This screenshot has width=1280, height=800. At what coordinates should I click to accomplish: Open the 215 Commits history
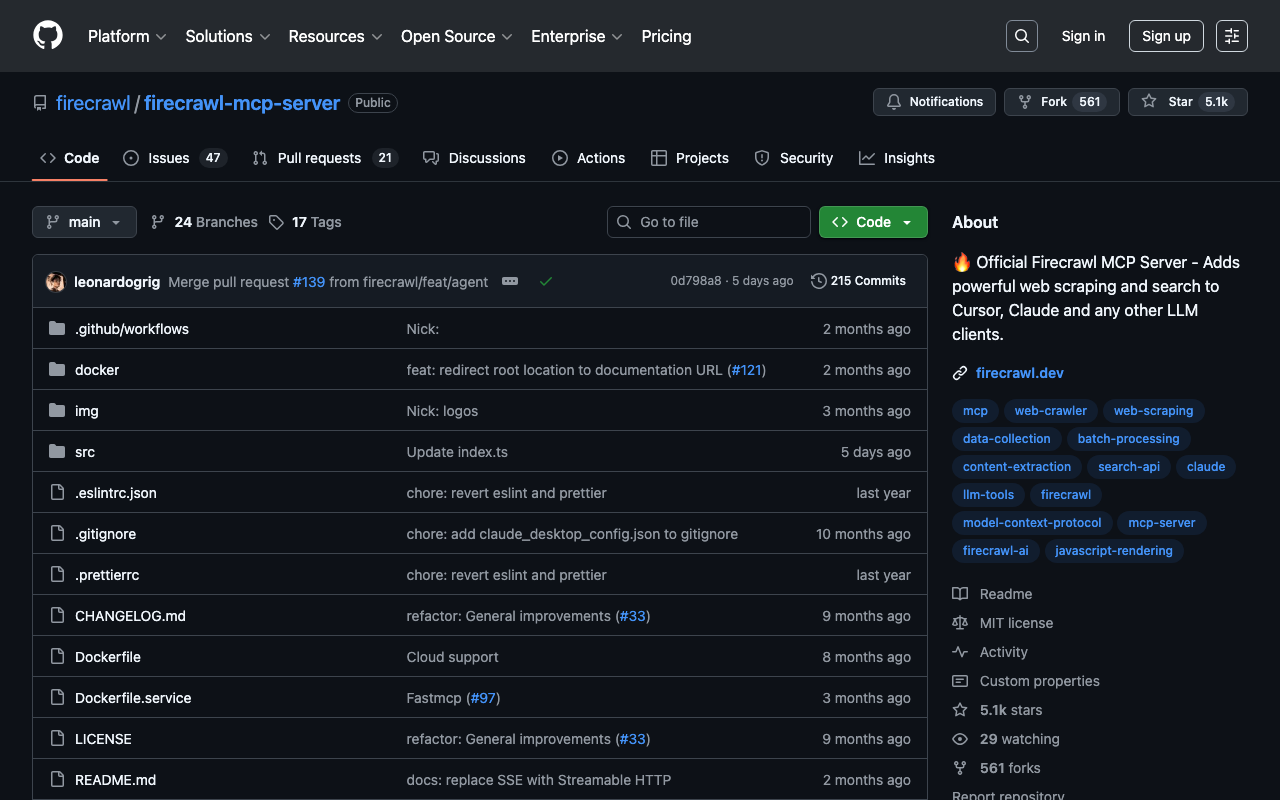tap(858, 281)
